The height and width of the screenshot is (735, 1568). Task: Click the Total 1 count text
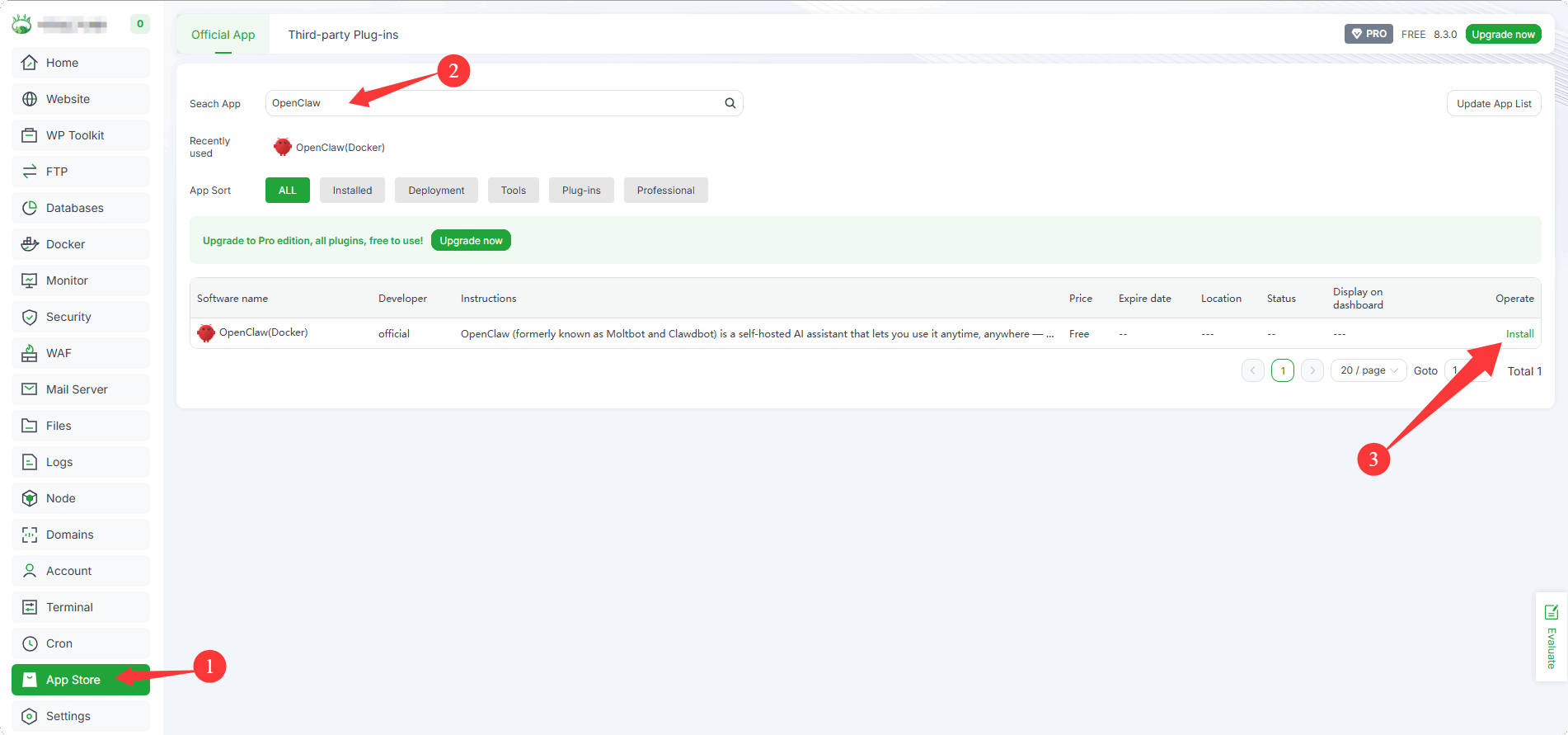[x=1524, y=371]
